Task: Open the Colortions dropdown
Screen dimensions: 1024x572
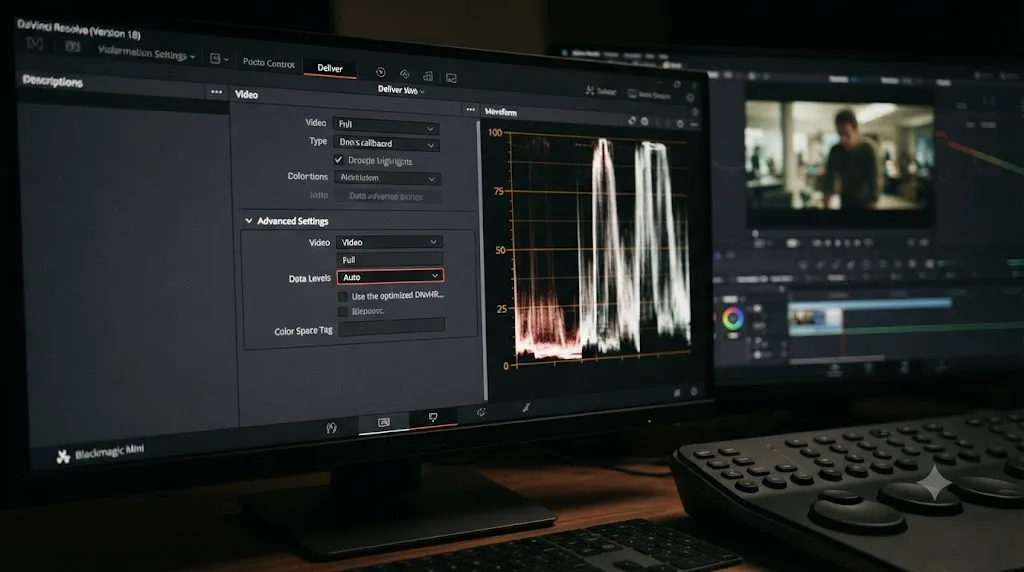Action: [387, 177]
